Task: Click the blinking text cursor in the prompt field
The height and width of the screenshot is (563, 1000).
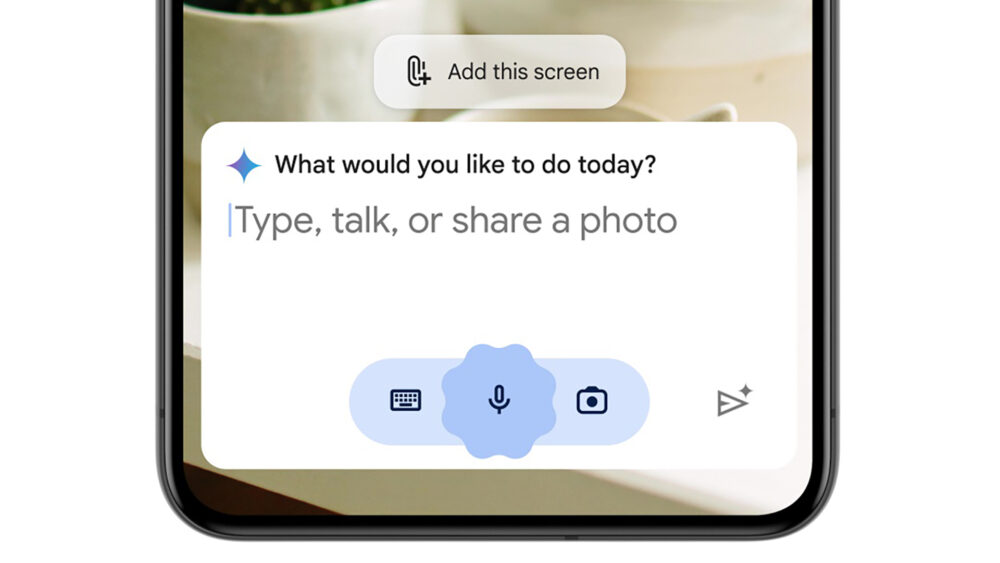Action: 230,221
